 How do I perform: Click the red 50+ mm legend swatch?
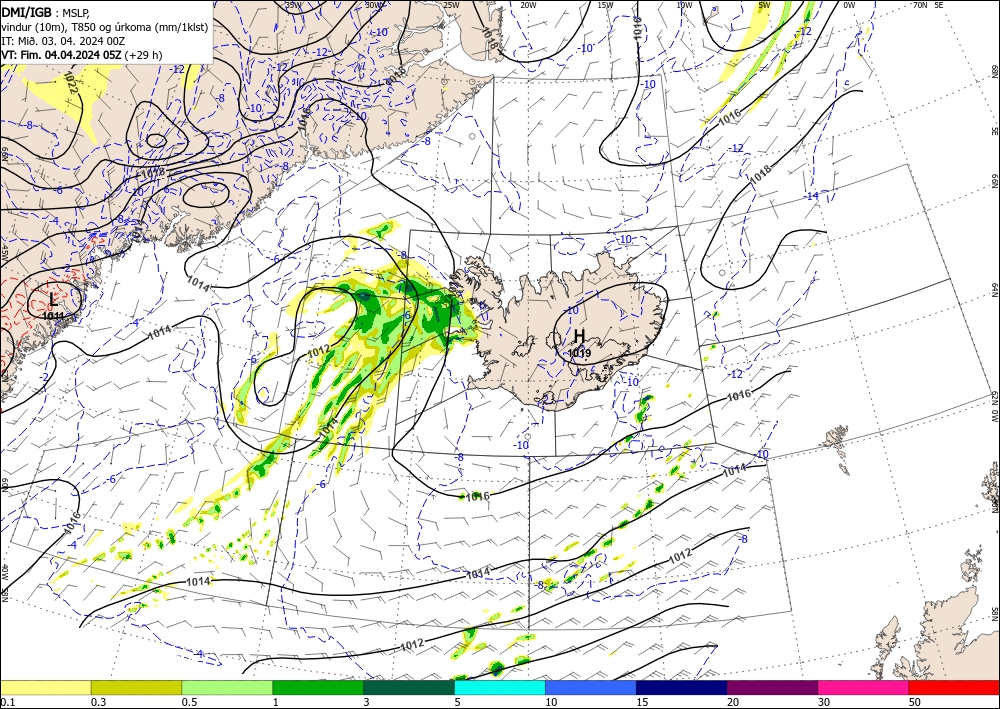[x=954, y=688]
